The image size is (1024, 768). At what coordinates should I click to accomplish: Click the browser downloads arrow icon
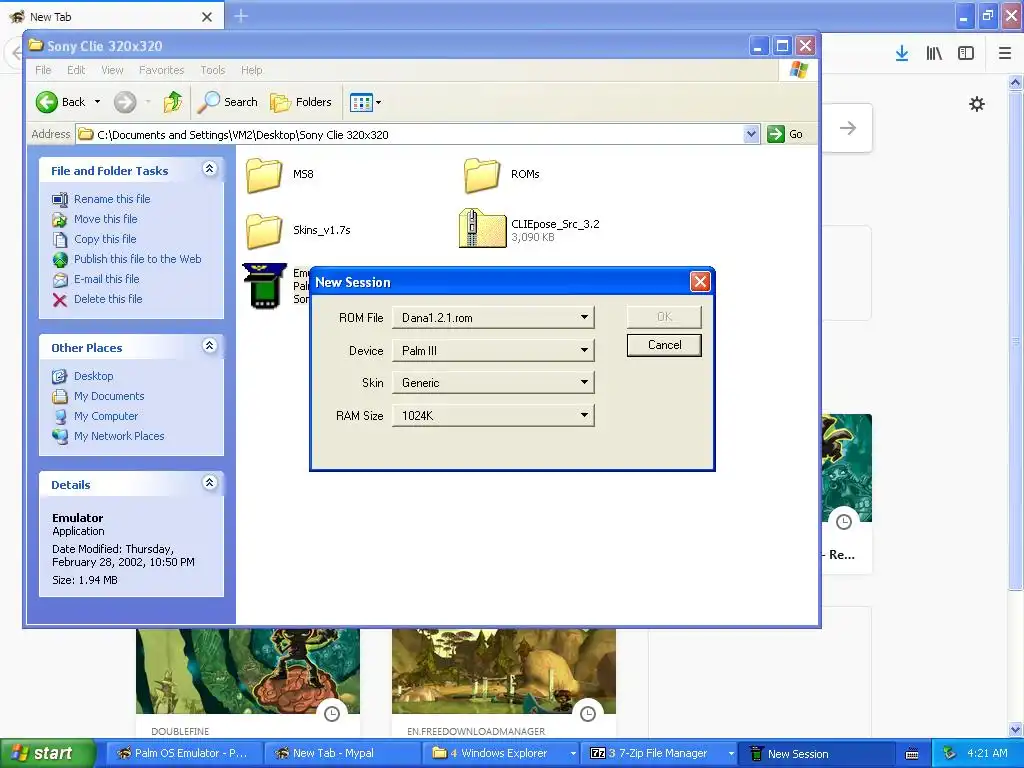click(902, 54)
